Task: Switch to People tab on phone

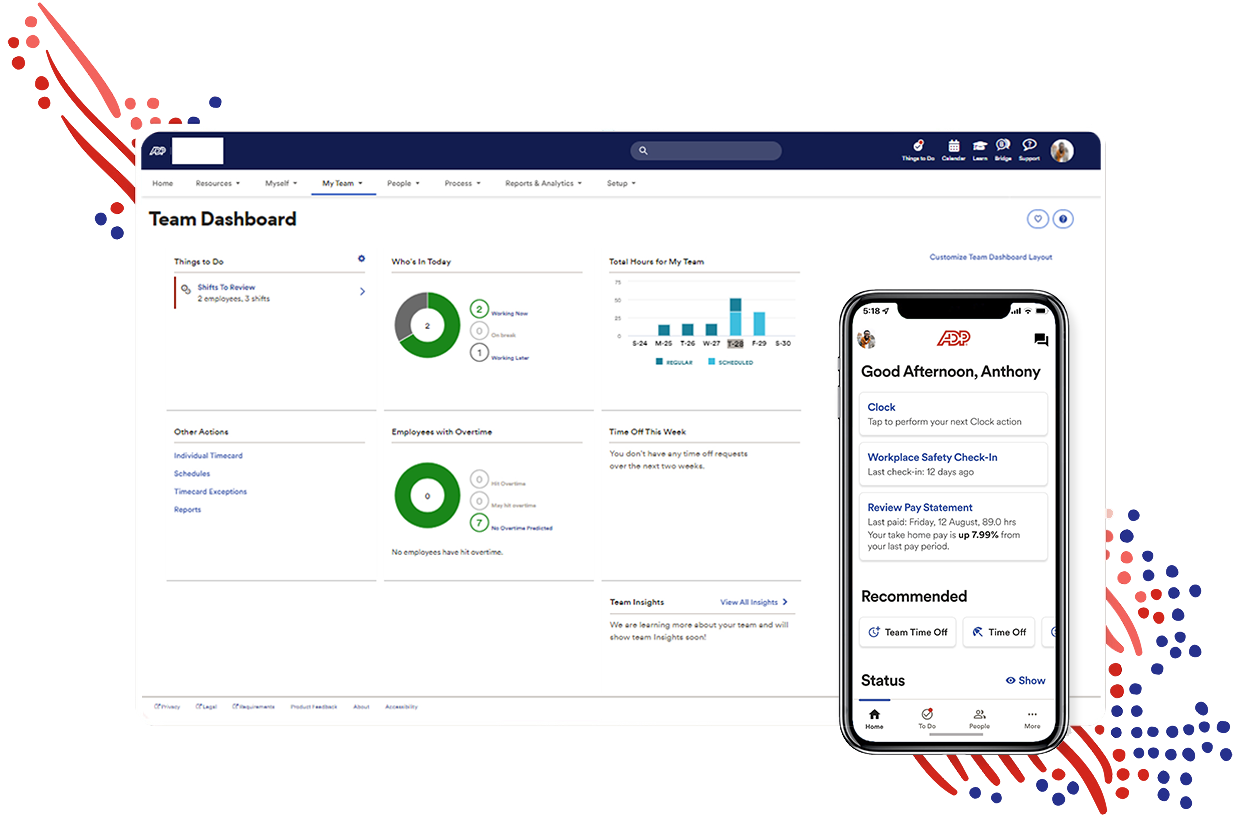Action: [x=979, y=718]
